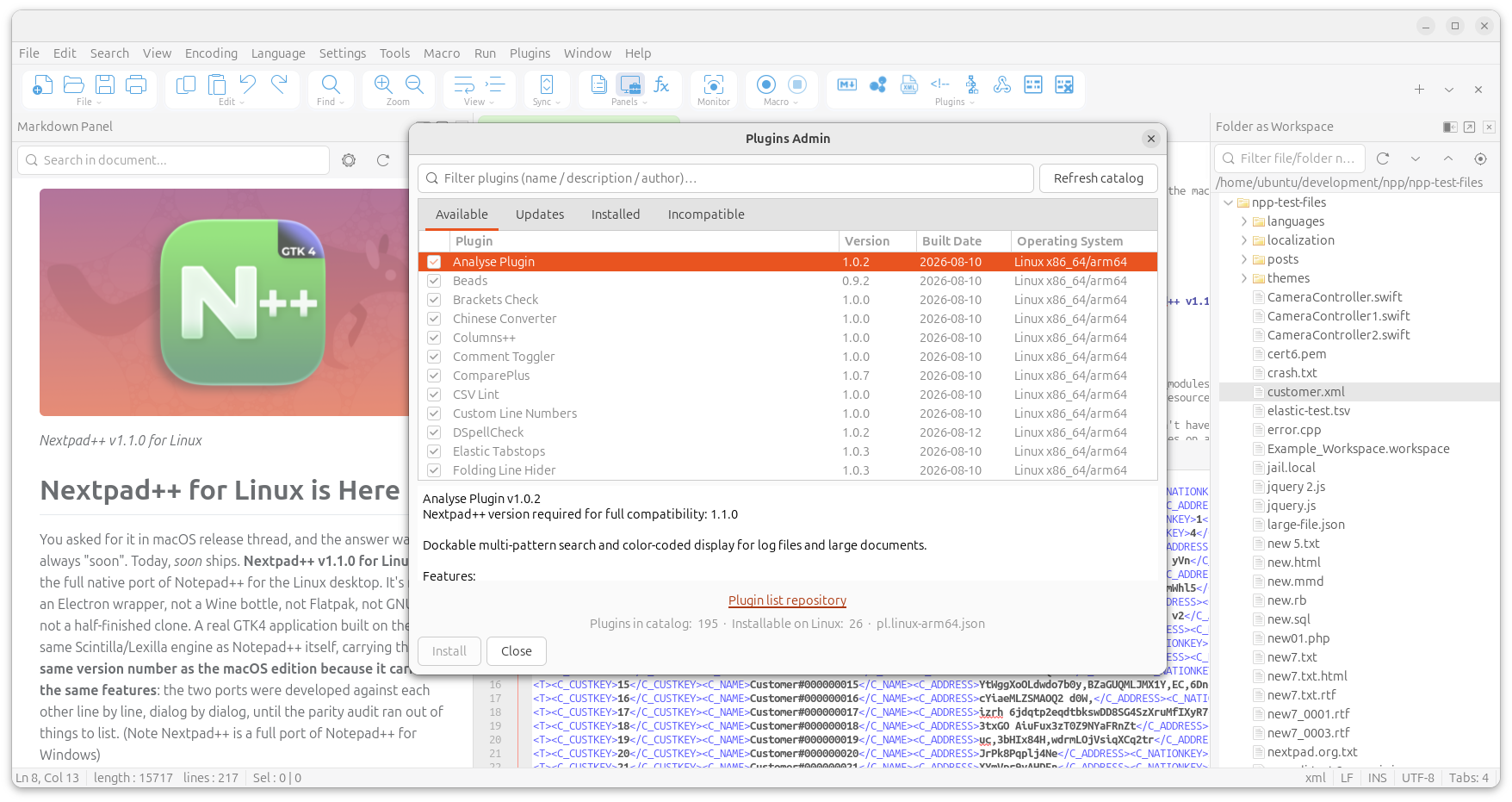
Task: Click the Markdown plugin icon
Action: point(847,84)
